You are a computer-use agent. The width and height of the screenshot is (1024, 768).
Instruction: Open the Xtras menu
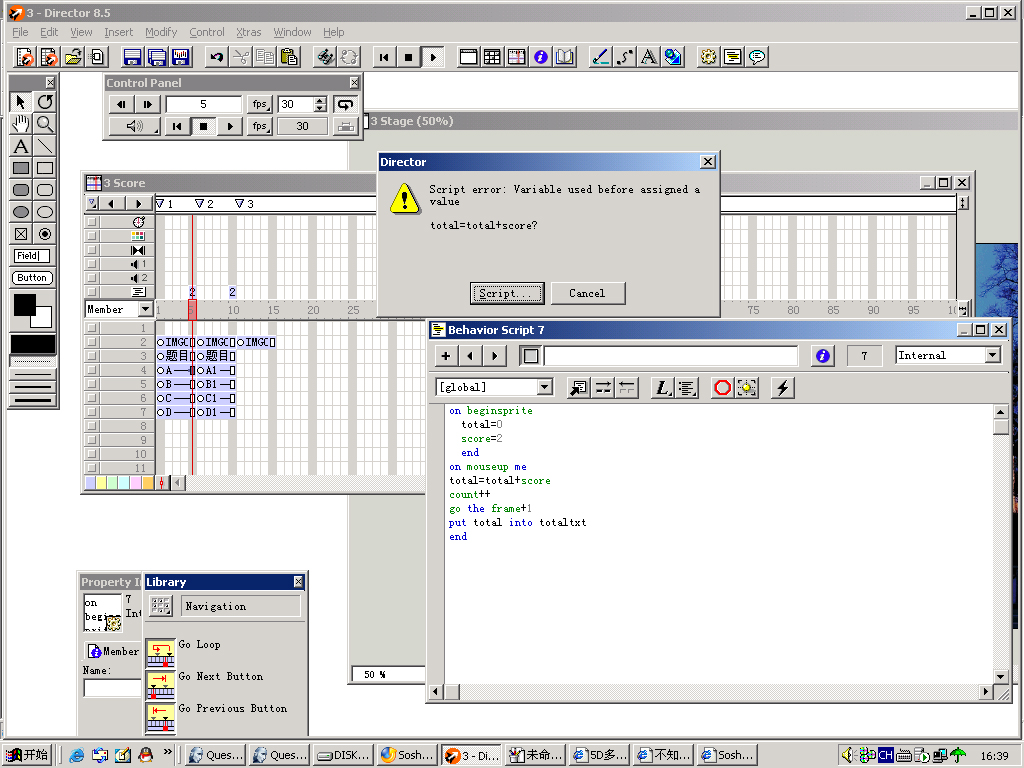point(248,32)
